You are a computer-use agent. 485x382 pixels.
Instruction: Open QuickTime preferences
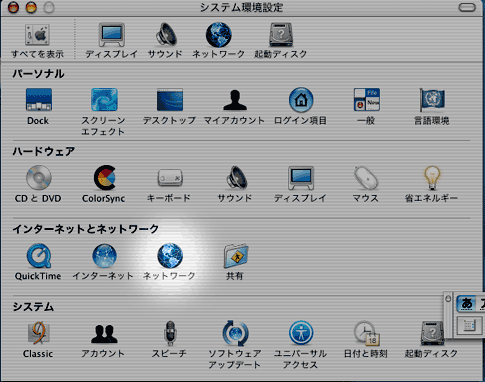click(x=39, y=256)
